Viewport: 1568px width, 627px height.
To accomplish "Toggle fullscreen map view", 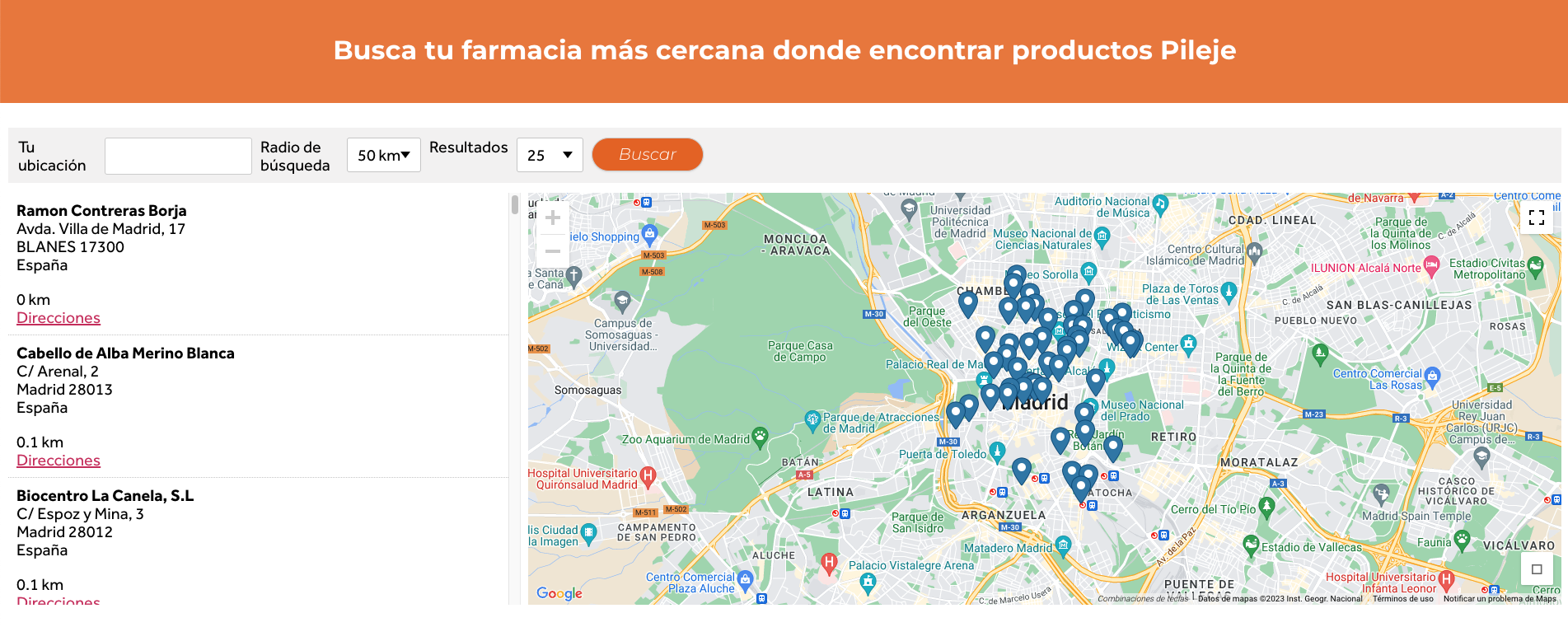I will point(1536,218).
